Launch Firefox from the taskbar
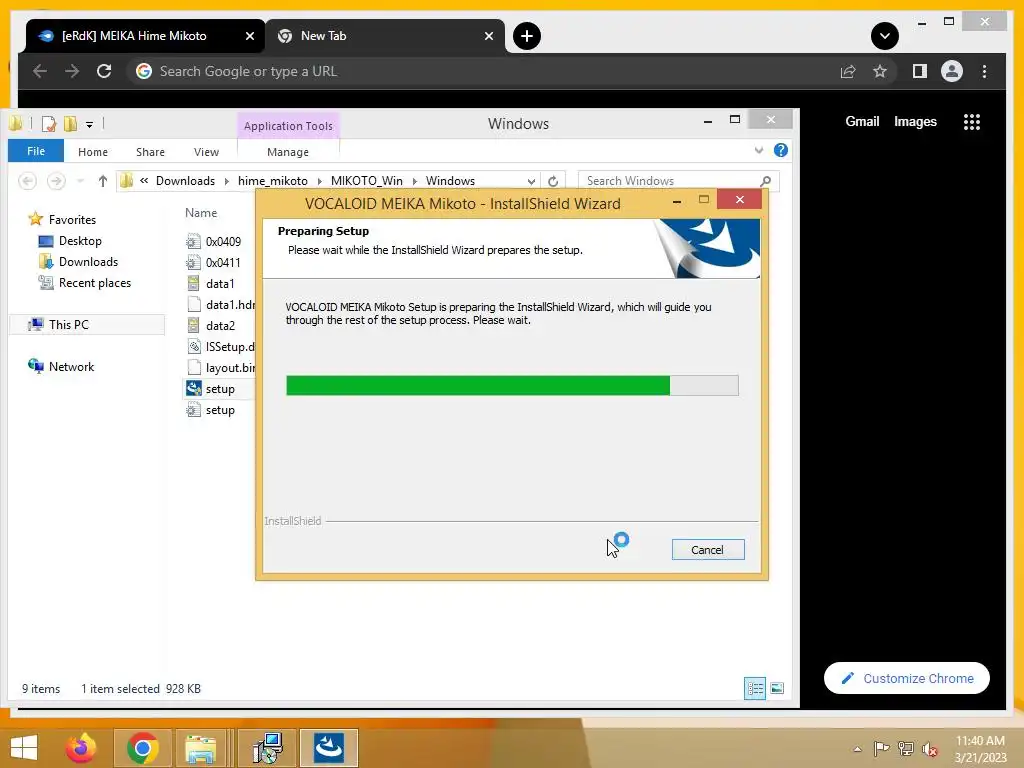This screenshot has height=768, width=1024. [81, 748]
